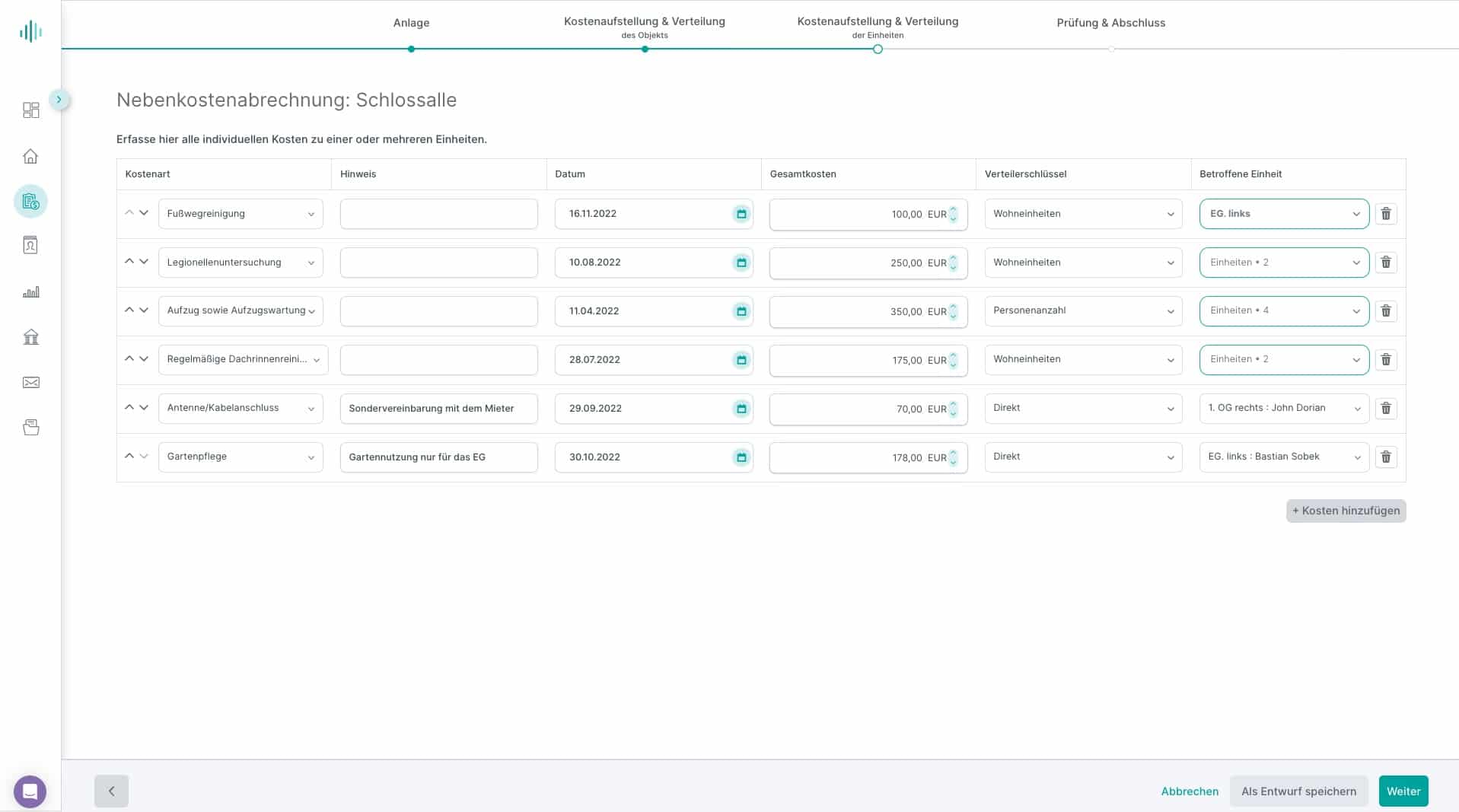Viewport: 1459px width, 812px height.
Task: Open the home properties icon in the sidebar
Action: [30, 156]
